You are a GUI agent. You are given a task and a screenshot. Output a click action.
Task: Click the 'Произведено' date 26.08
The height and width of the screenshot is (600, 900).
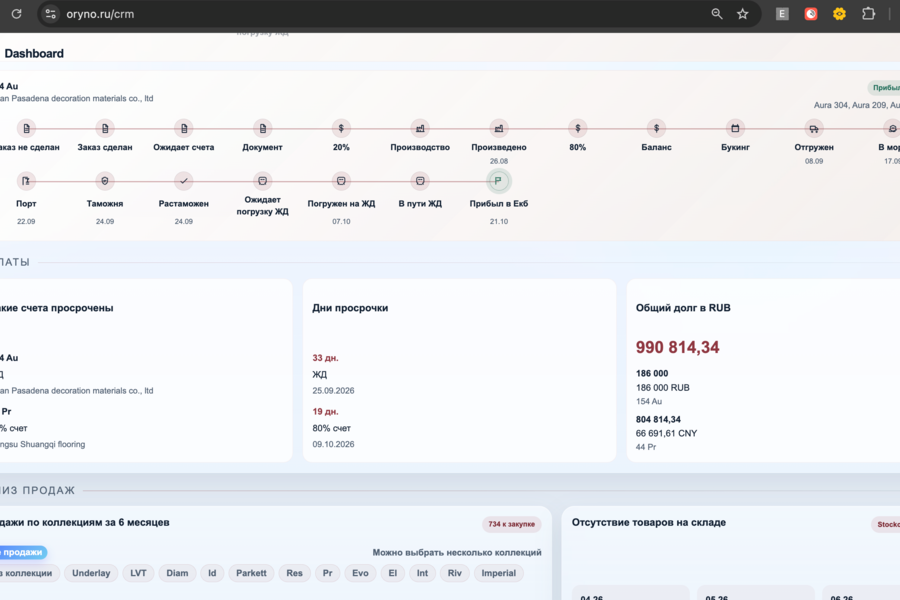499,161
